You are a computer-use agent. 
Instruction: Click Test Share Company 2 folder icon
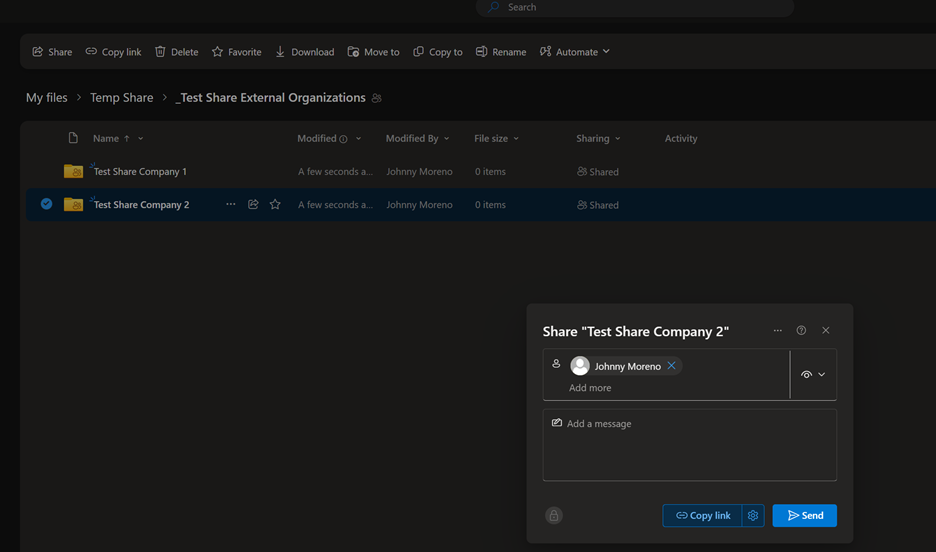pyautogui.click(x=73, y=204)
